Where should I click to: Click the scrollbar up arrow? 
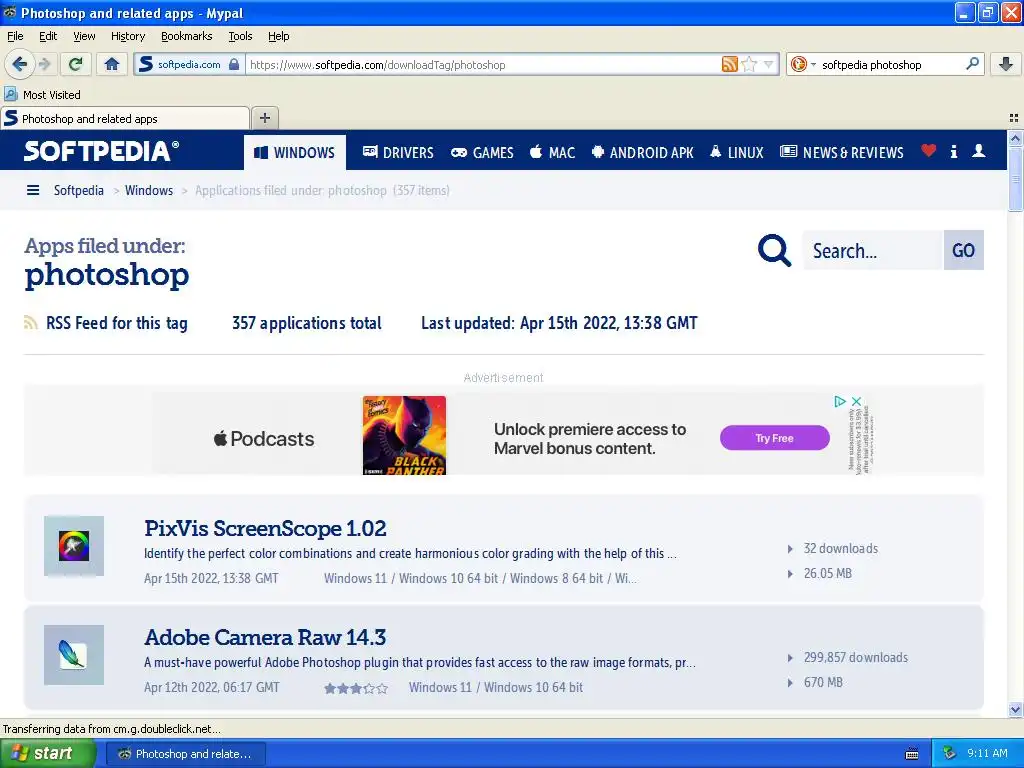click(x=1015, y=138)
